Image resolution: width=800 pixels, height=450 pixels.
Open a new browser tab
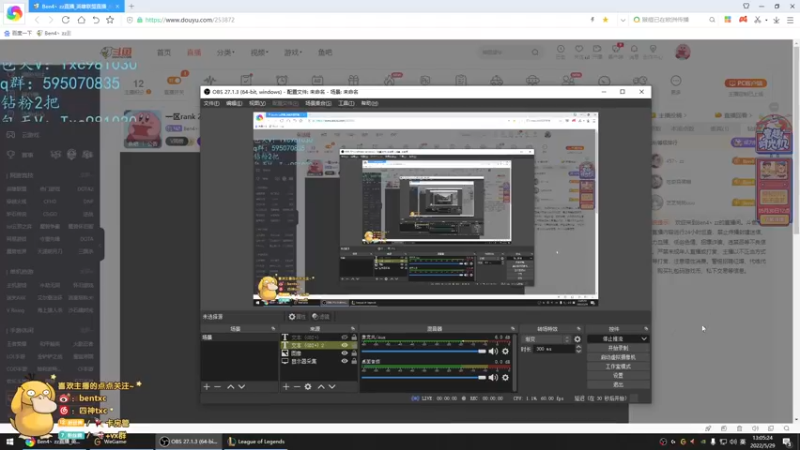(x=132, y=6)
